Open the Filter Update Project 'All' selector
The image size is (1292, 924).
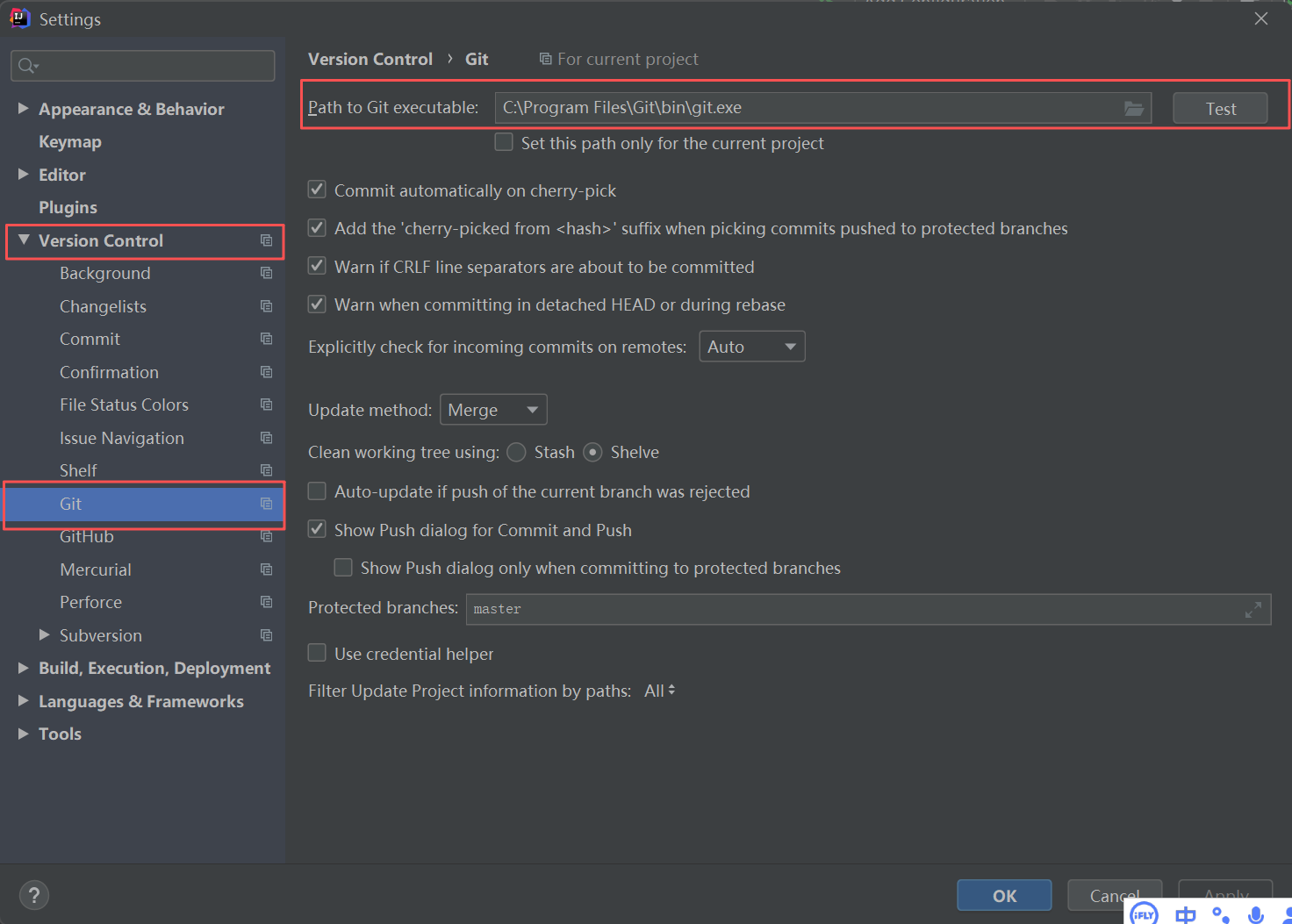click(x=659, y=691)
